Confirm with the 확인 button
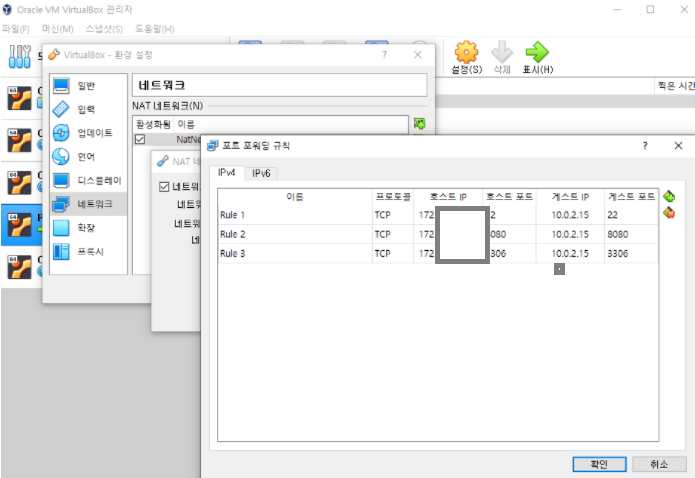 point(599,464)
